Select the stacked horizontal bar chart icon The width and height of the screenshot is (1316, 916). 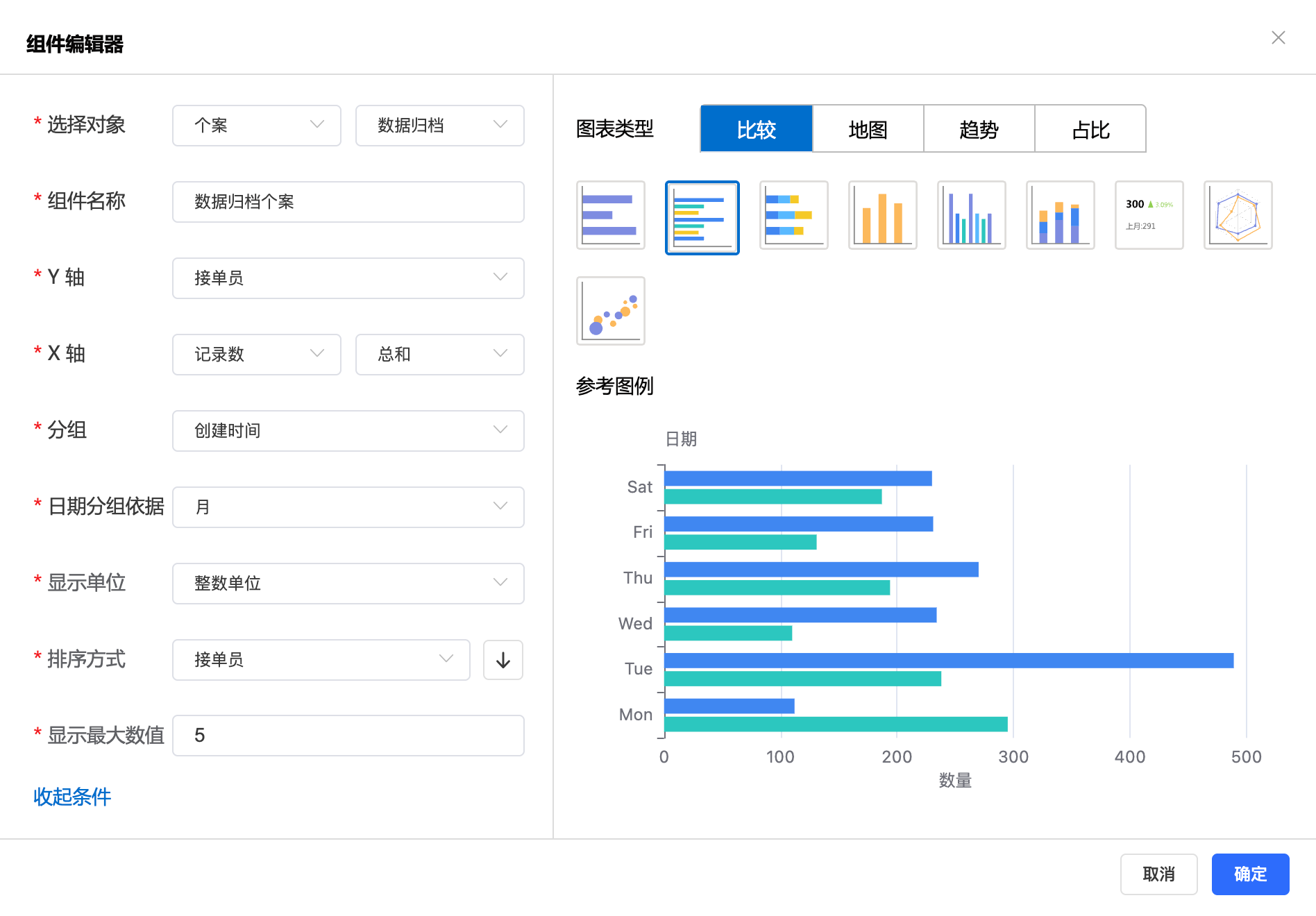click(793, 215)
